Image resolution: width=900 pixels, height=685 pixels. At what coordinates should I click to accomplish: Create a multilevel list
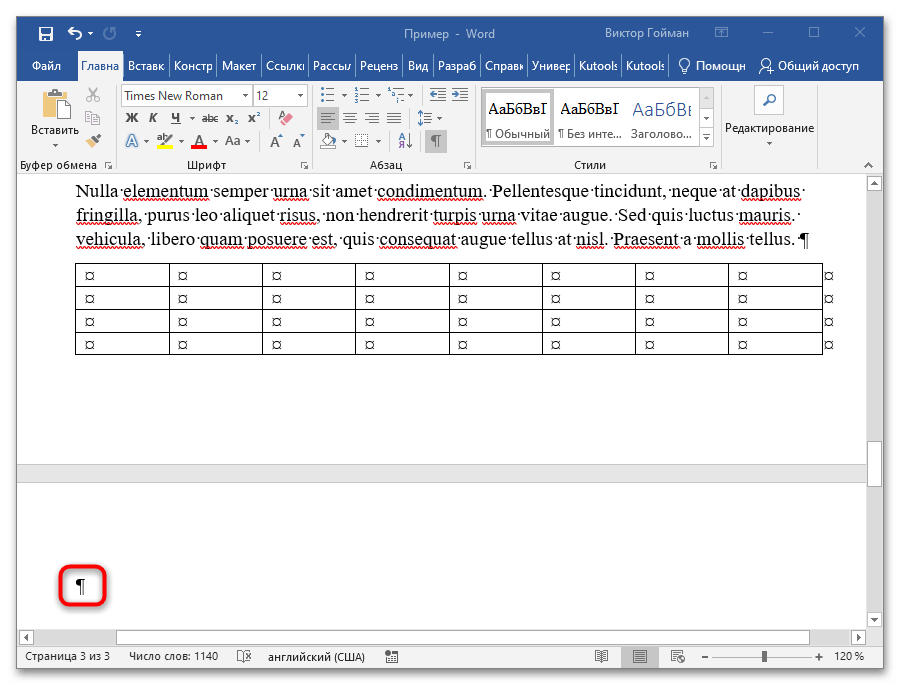(396, 95)
